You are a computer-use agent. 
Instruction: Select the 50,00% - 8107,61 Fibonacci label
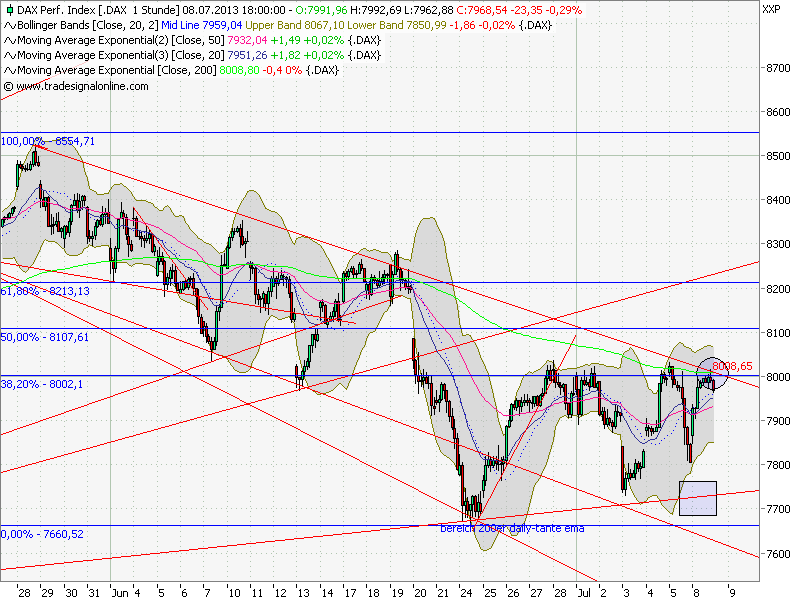point(44,337)
